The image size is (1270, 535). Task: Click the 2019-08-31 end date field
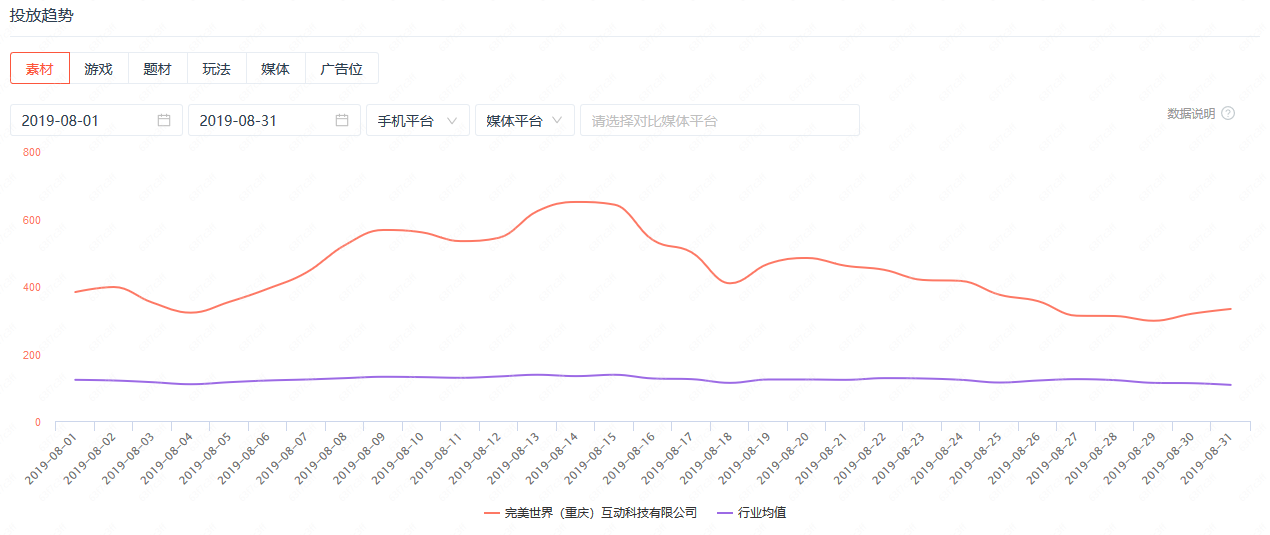point(274,120)
